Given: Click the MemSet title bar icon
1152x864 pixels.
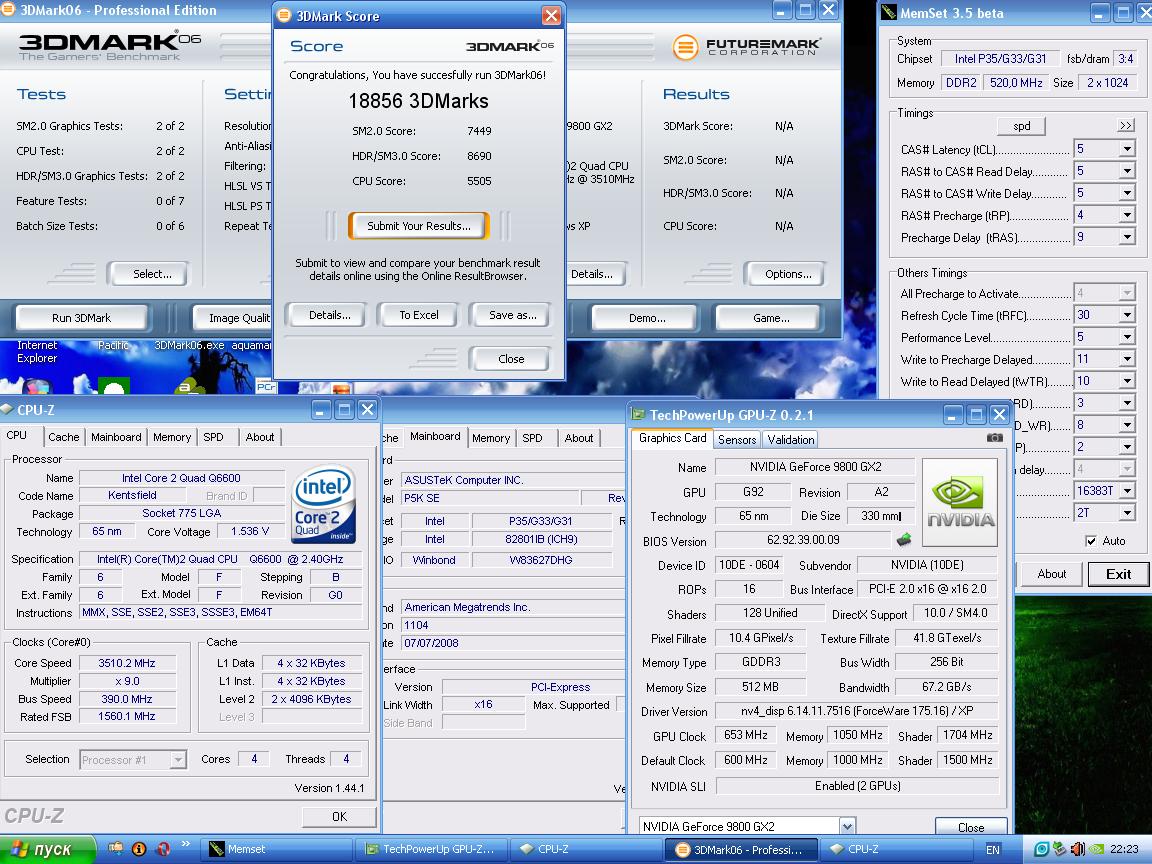Looking at the screenshot, I should (x=889, y=12).
